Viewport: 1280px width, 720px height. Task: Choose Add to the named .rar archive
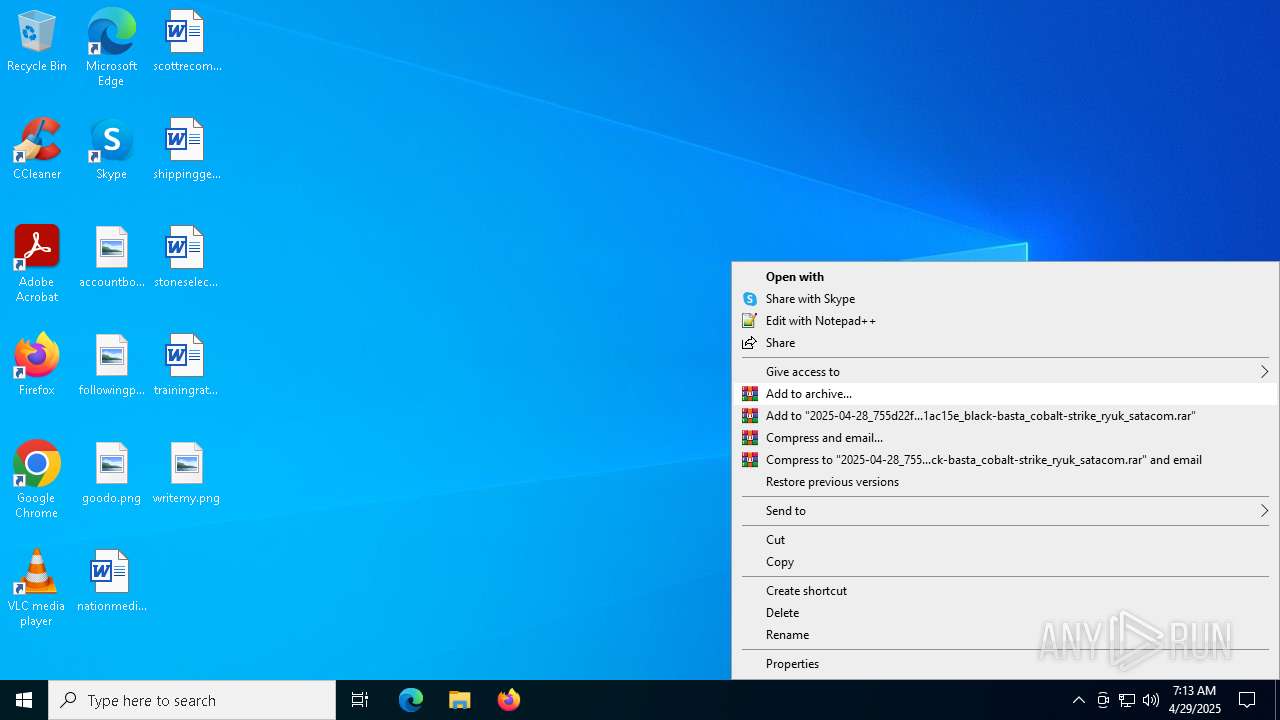click(x=1005, y=416)
